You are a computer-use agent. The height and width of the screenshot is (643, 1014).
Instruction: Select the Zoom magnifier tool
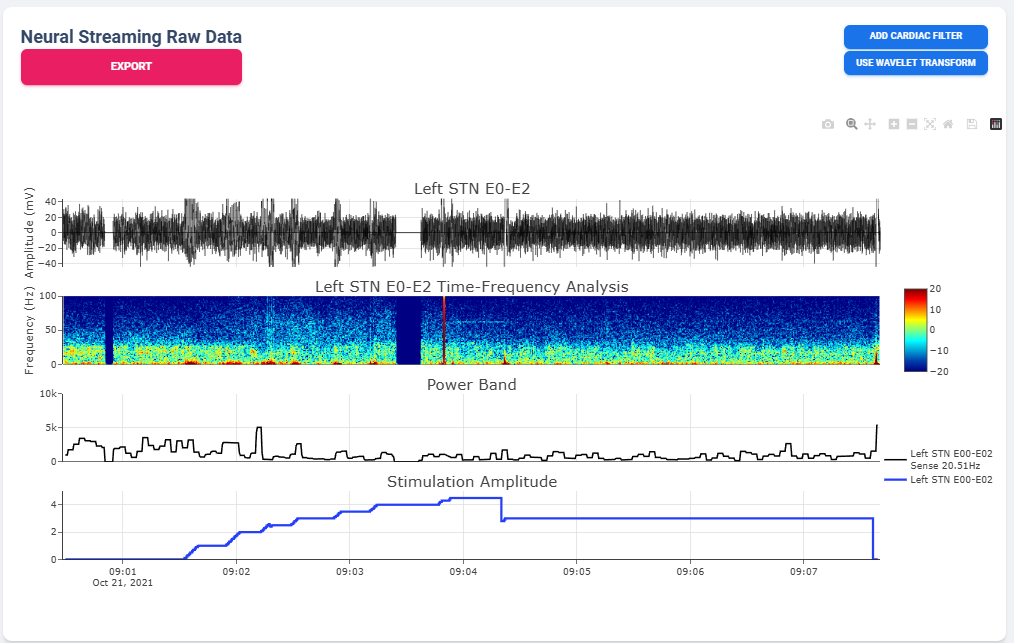point(851,124)
